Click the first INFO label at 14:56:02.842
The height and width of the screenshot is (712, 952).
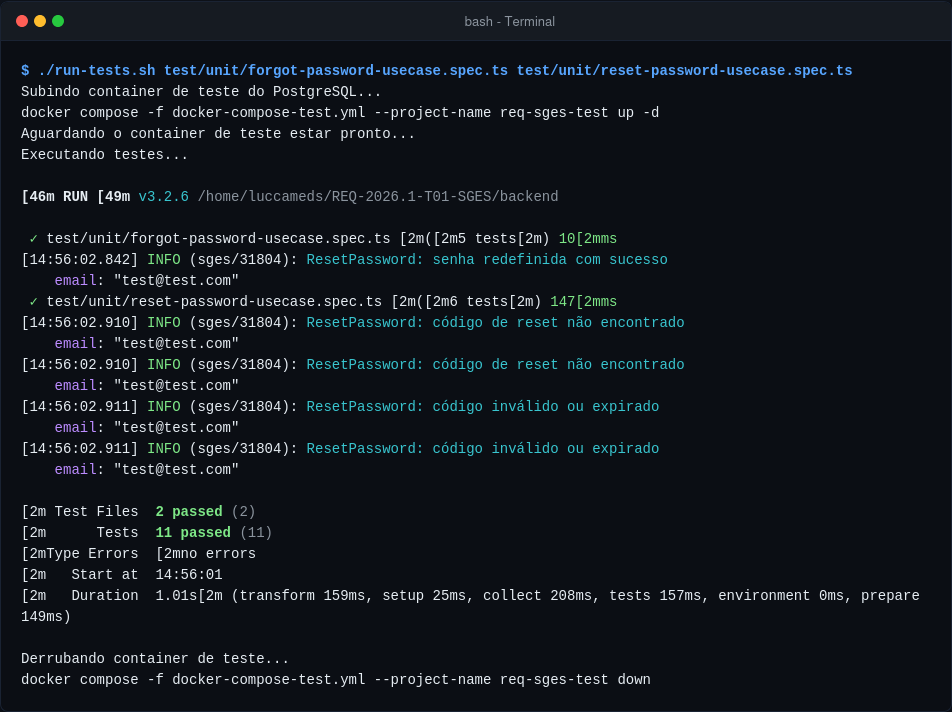163,260
